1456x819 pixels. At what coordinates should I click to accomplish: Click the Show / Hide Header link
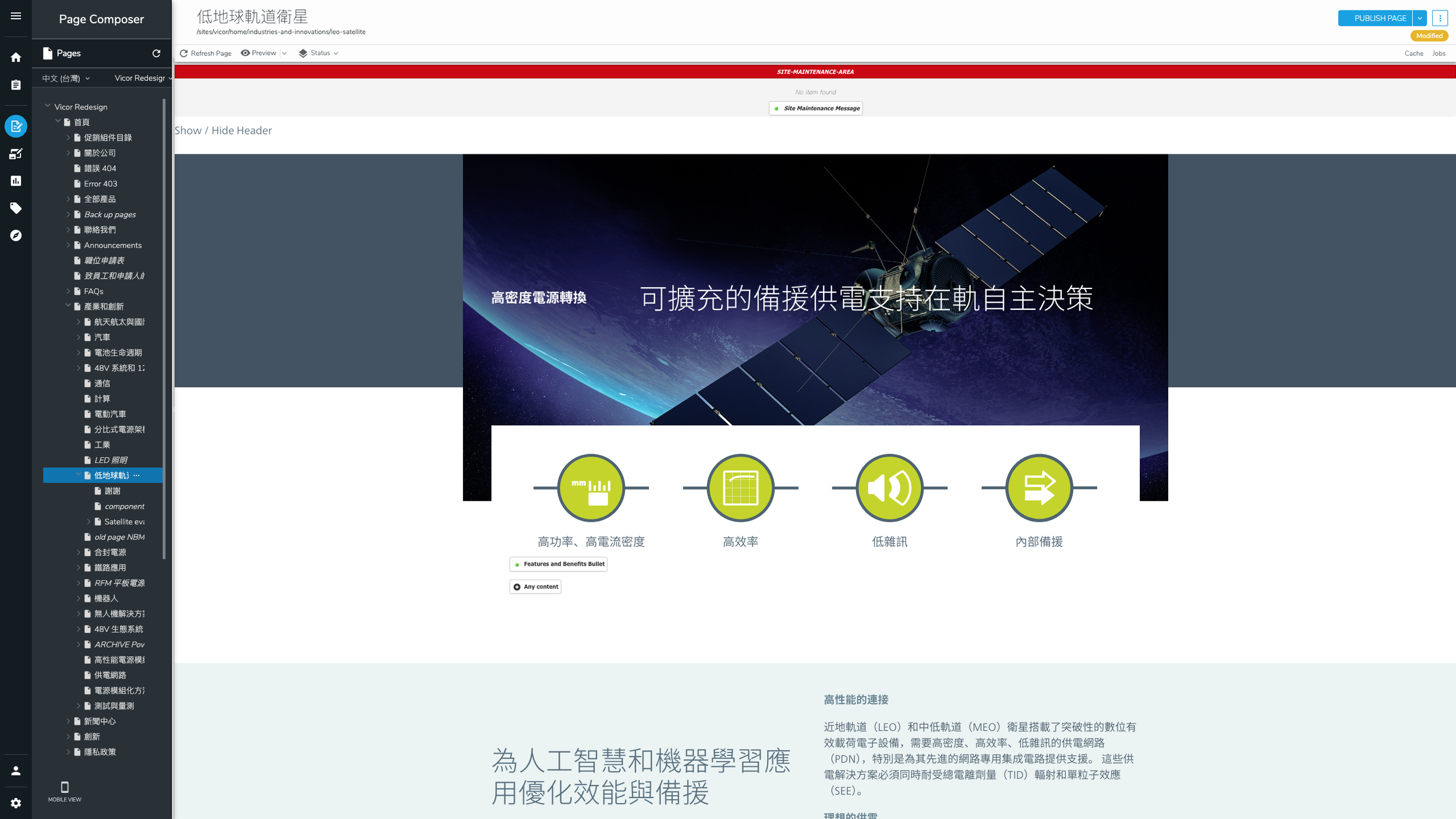pos(223,130)
